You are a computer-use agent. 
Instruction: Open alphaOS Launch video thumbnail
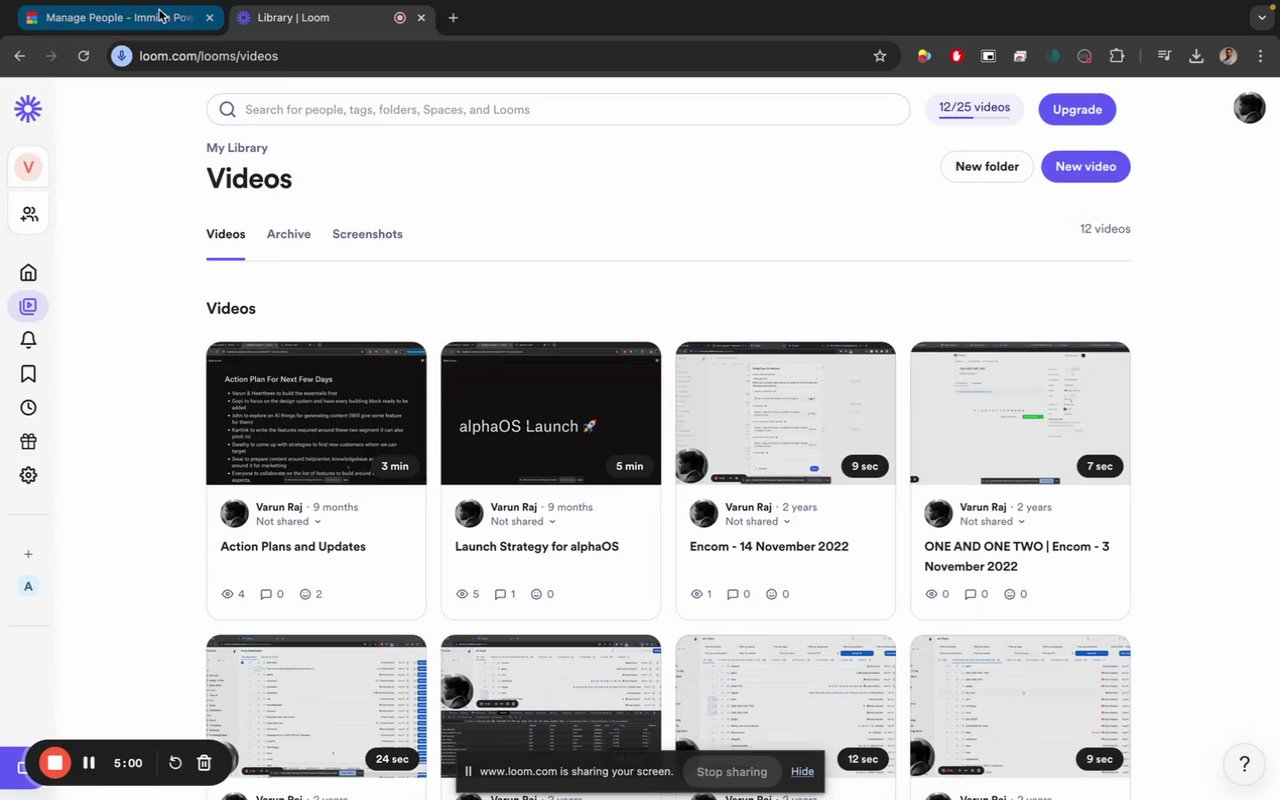point(551,413)
